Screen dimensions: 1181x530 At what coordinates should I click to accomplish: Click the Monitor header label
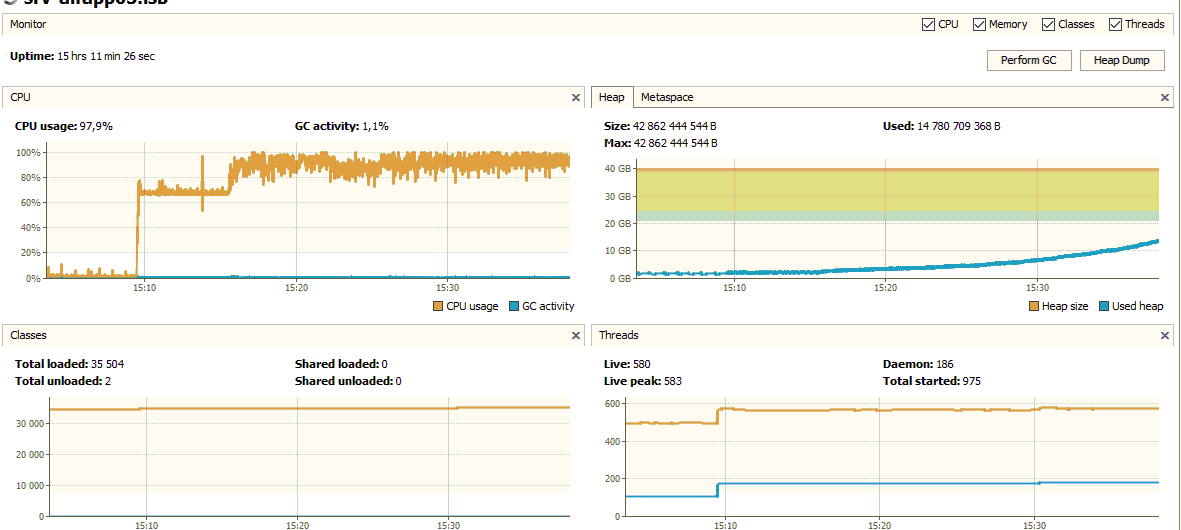click(28, 24)
